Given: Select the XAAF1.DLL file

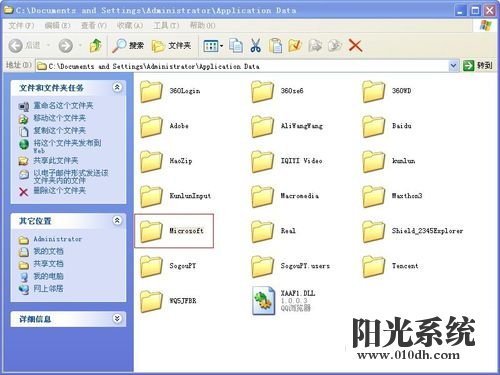Looking at the screenshot, I should 283,301.
